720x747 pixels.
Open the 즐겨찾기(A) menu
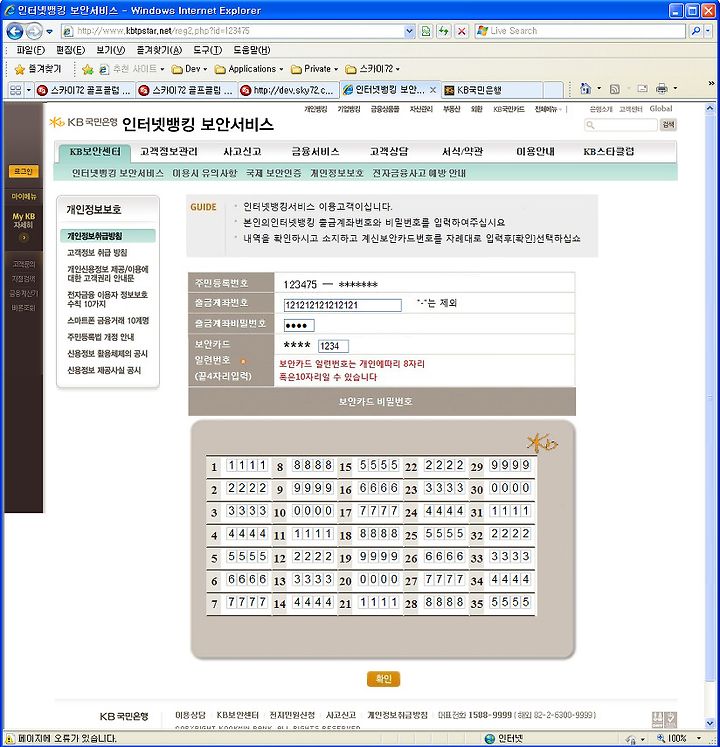(159, 50)
